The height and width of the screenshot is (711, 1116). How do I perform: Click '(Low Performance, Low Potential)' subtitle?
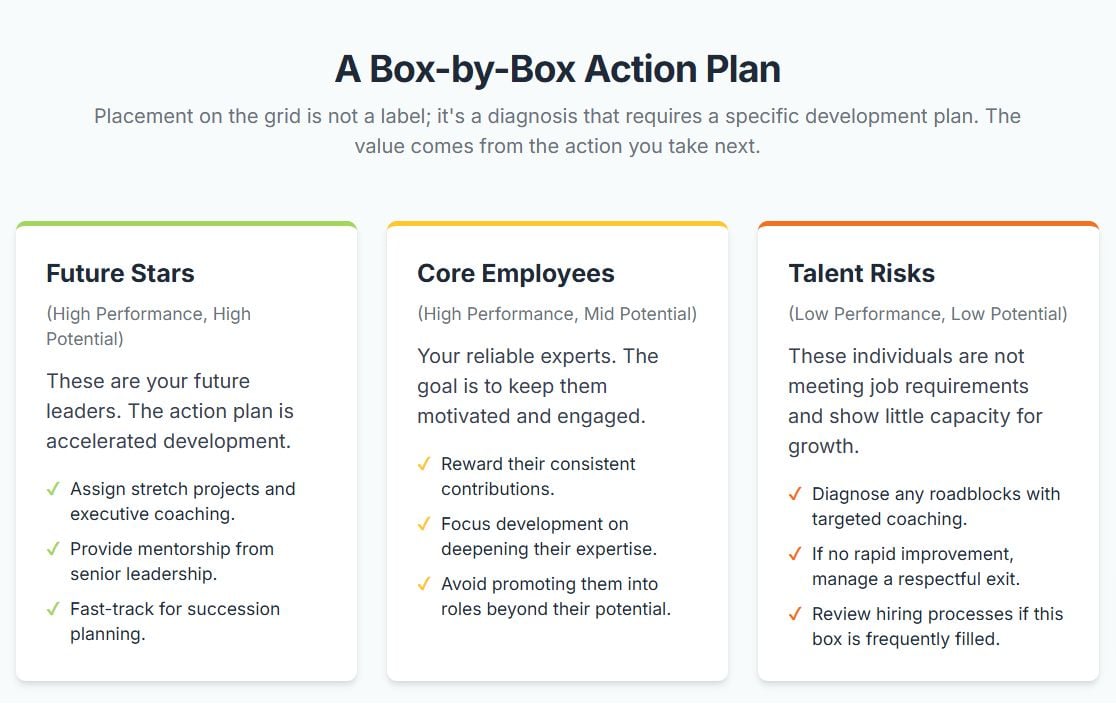tap(928, 314)
